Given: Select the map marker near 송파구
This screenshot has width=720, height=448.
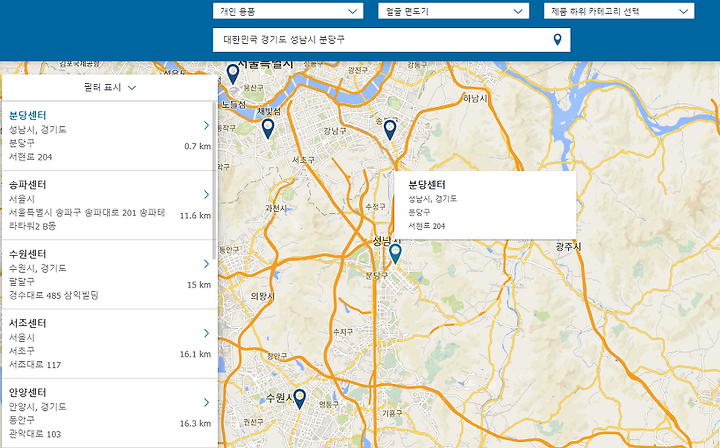Looking at the screenshot, I should [390, 130].
